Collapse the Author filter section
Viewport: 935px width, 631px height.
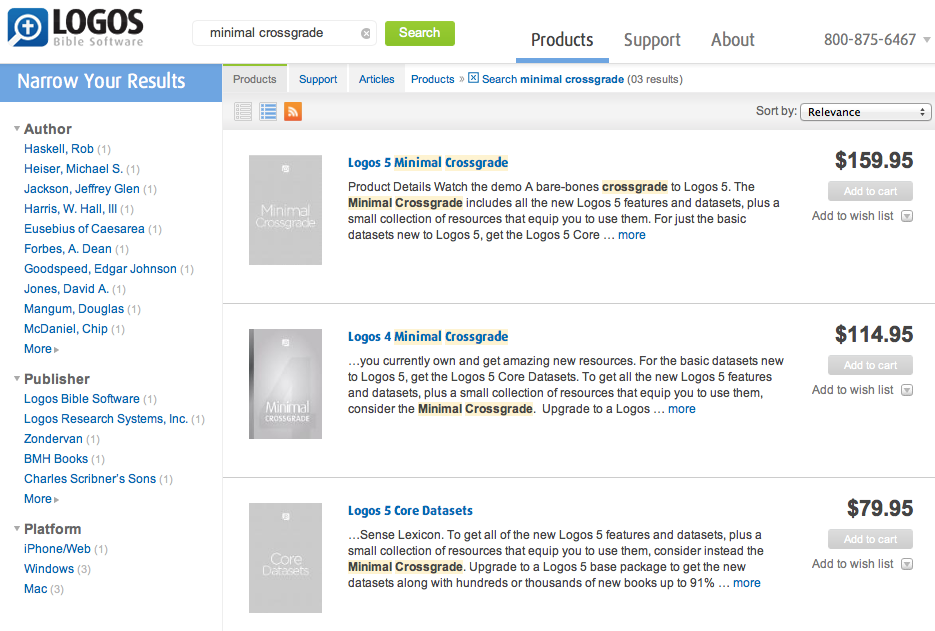pyautogui.click(x=17, y=128)
